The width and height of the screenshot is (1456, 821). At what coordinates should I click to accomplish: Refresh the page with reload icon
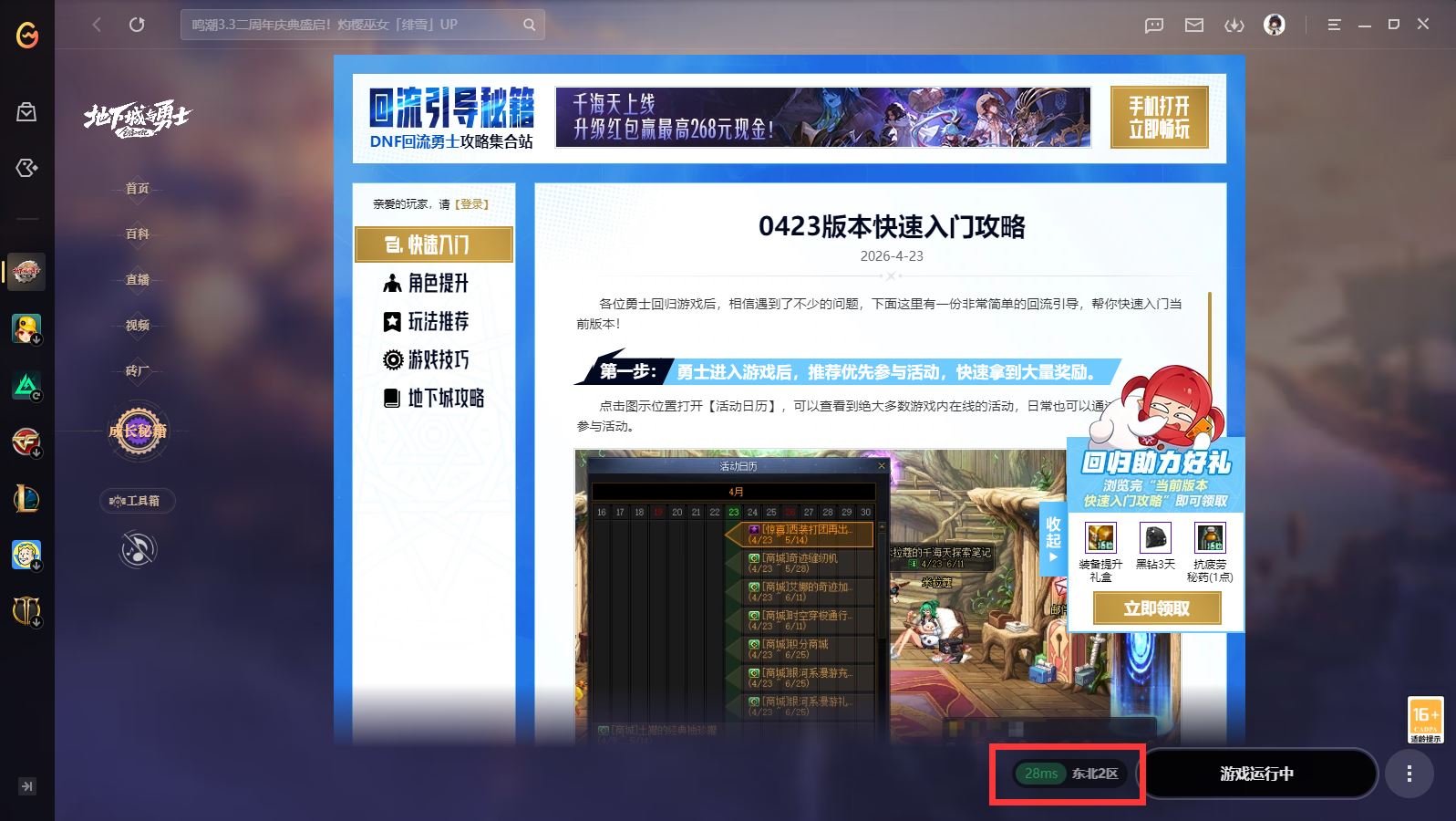tap(137, 25)
